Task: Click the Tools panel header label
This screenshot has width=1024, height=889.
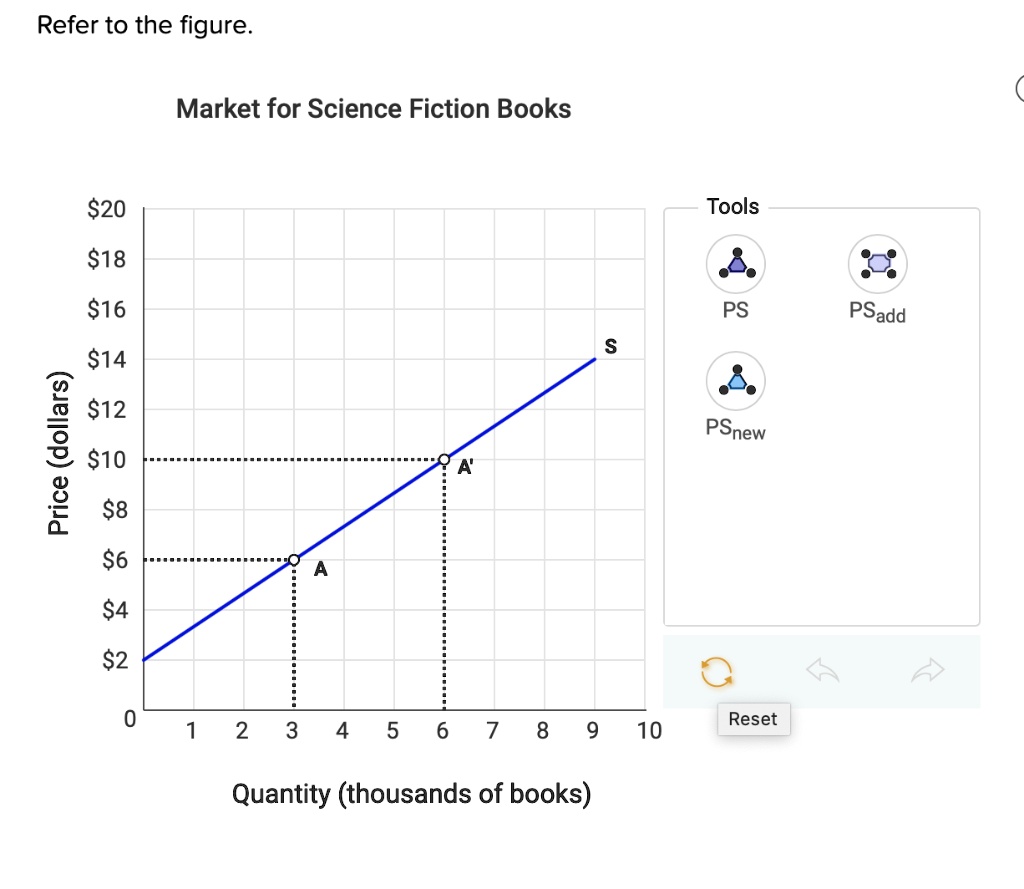Action: 735,206
